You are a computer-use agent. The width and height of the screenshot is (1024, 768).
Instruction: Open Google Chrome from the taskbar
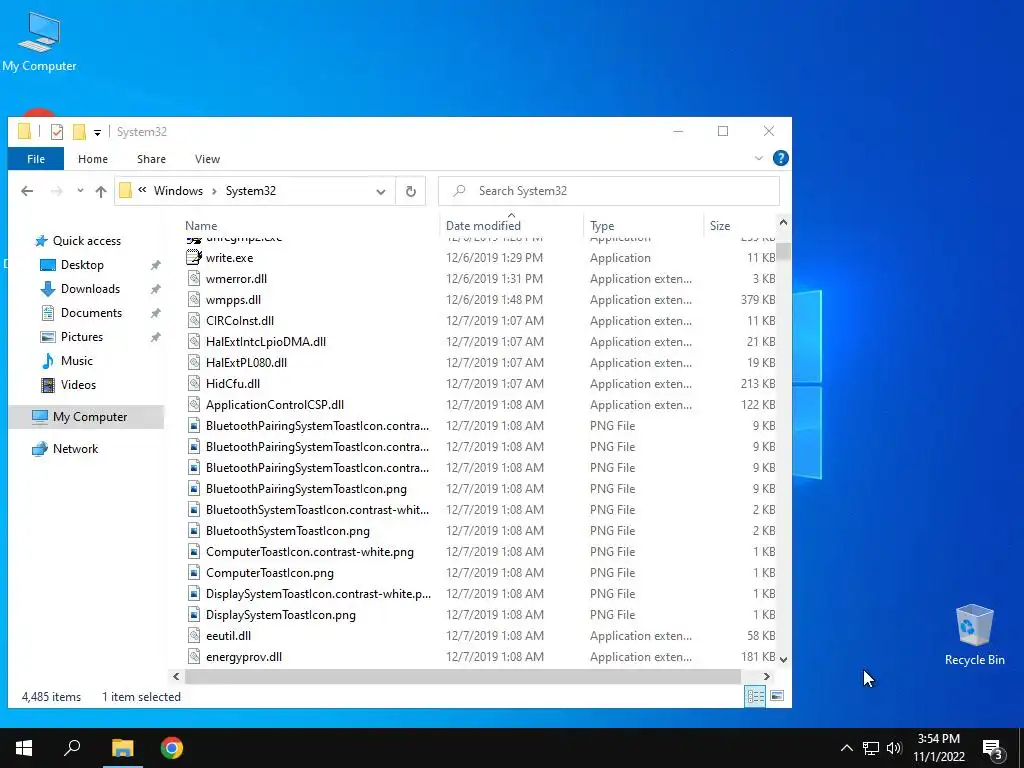[172, 748]
